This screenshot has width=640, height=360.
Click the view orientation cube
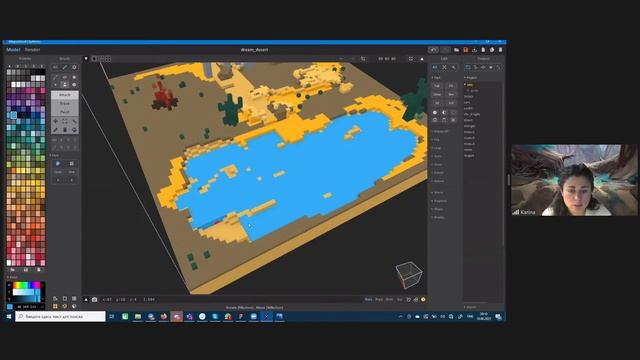point(409,275)
